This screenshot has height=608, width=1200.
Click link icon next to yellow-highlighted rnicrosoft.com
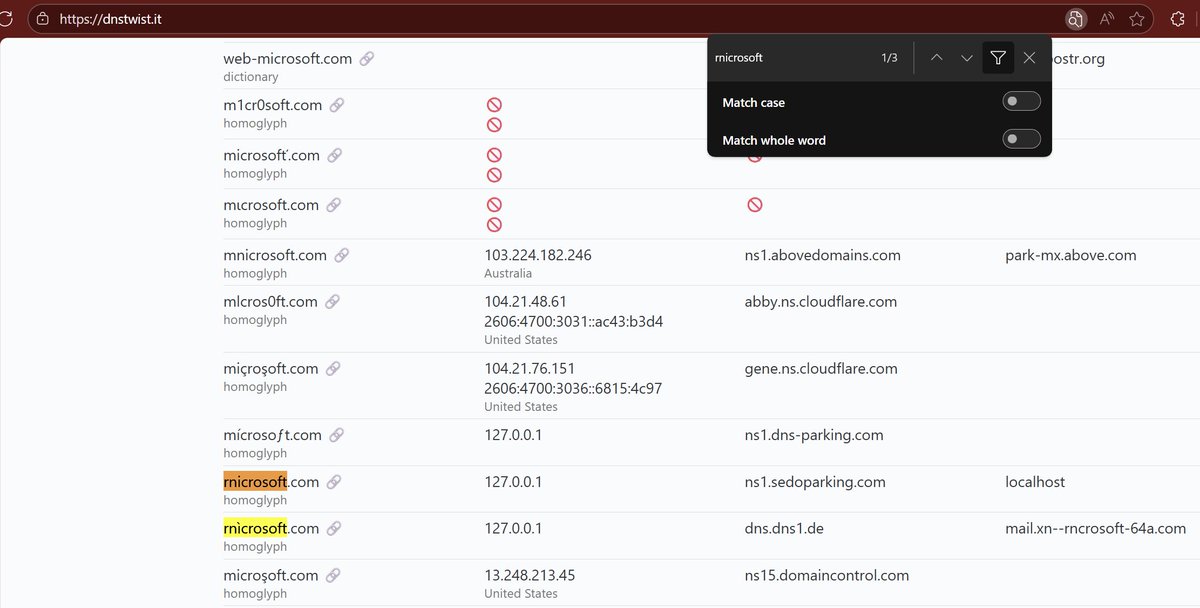tap(334, 528)
